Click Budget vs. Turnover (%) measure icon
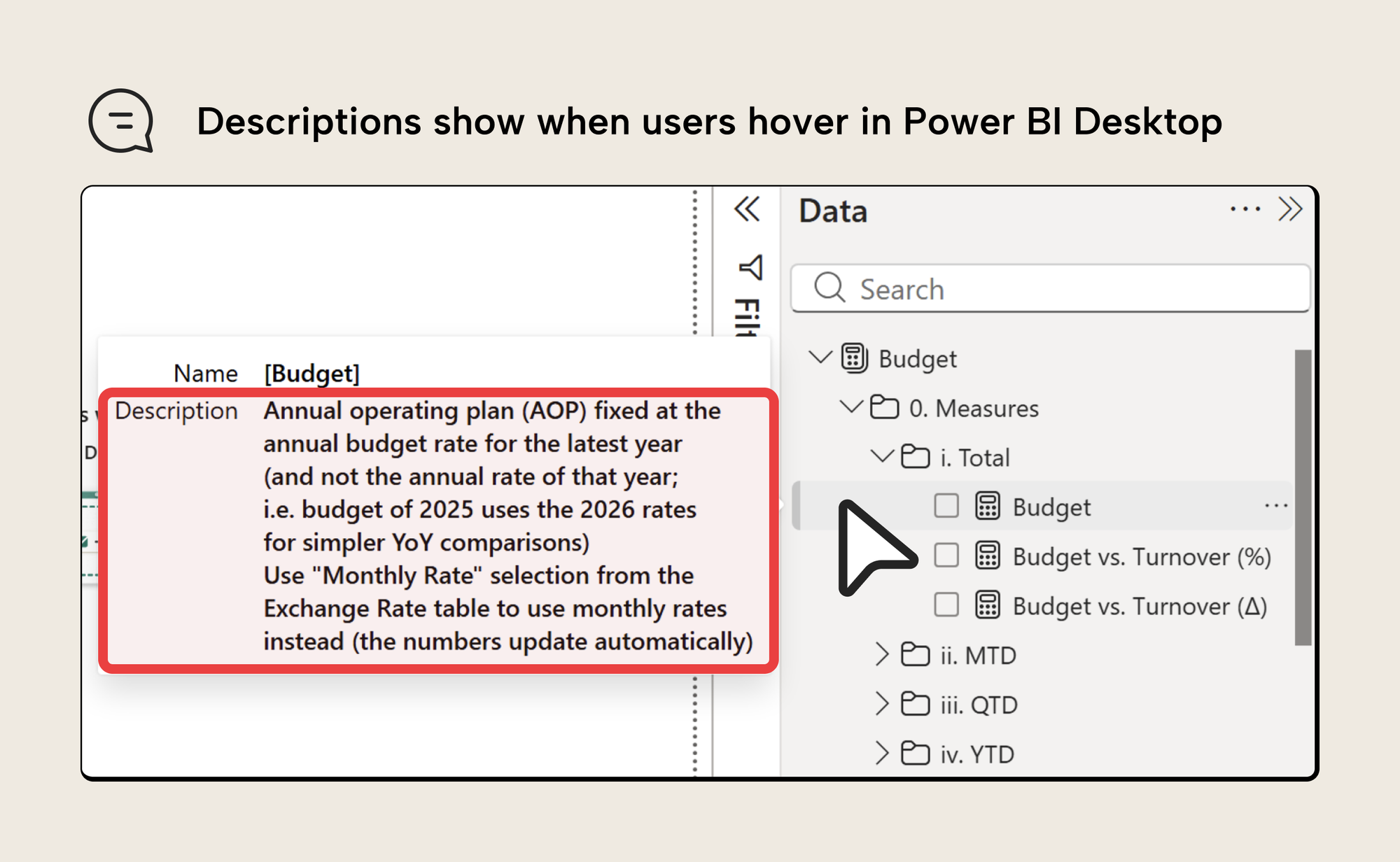Viewport: 1400px width, 862px height. coord(988,556)
